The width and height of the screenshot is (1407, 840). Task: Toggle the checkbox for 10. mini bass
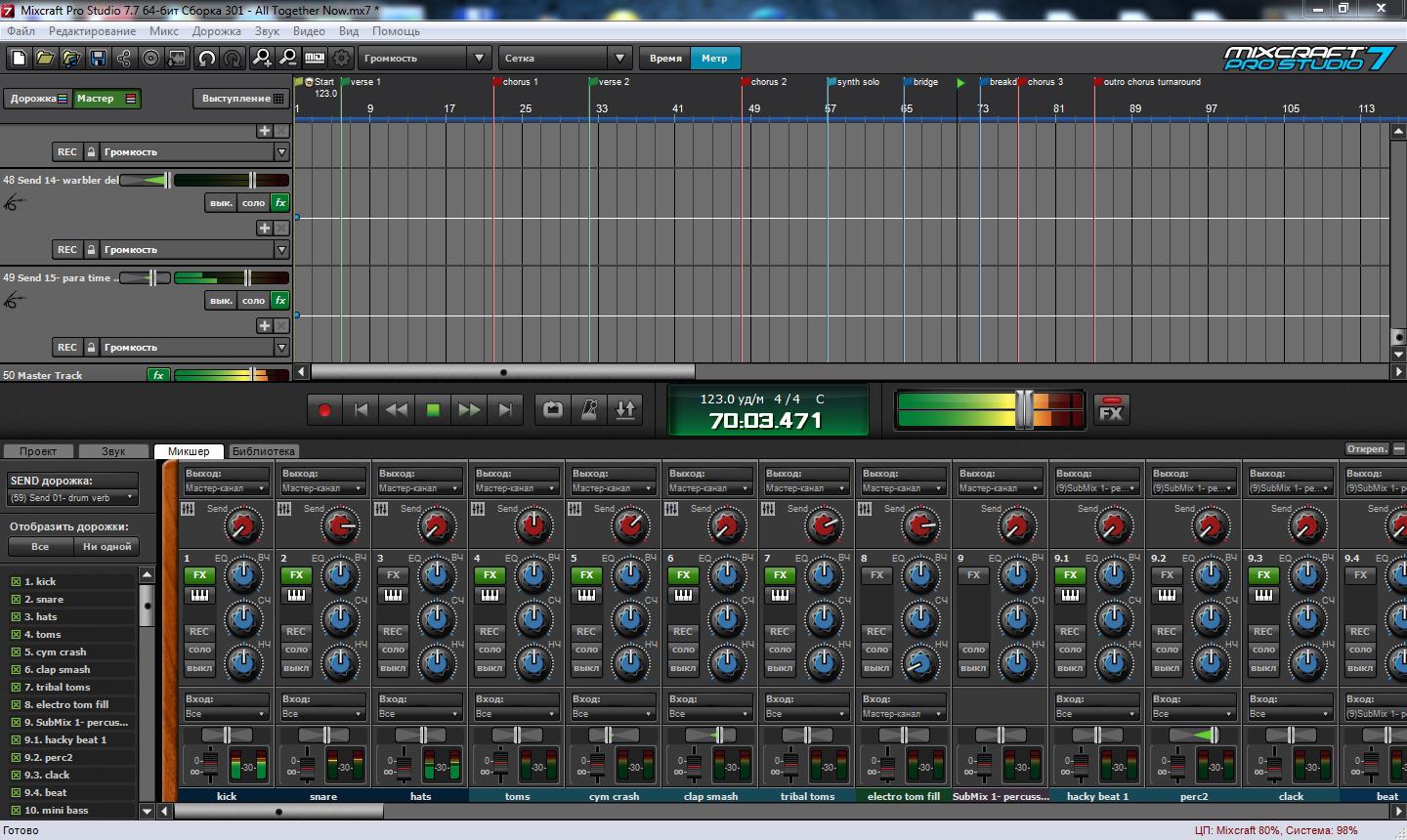click(16, 810)
